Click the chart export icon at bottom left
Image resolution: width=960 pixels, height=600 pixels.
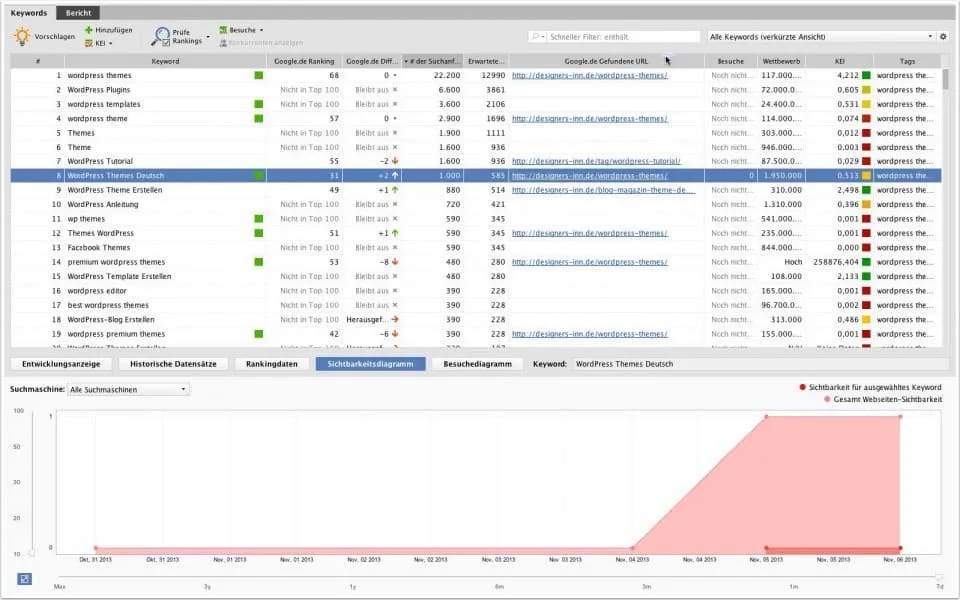24,578
